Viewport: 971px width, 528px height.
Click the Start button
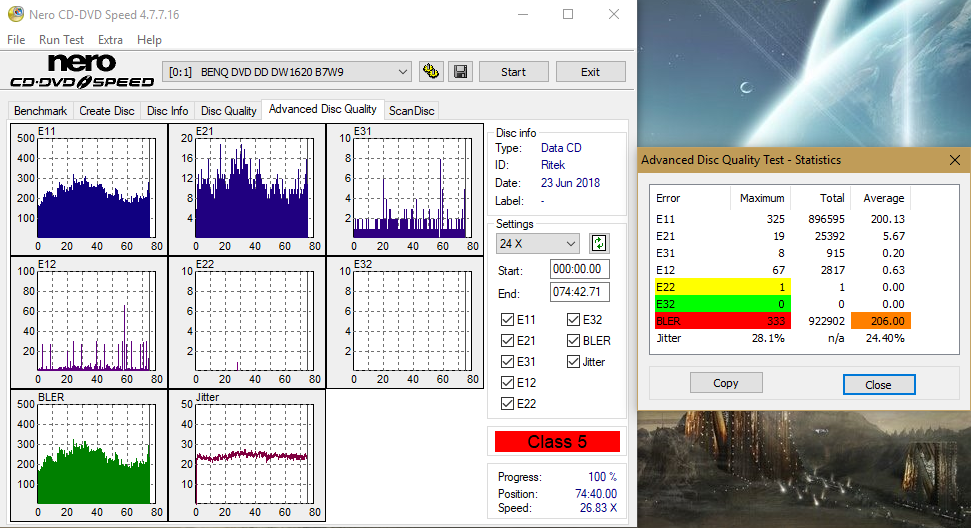pos(513,72)
